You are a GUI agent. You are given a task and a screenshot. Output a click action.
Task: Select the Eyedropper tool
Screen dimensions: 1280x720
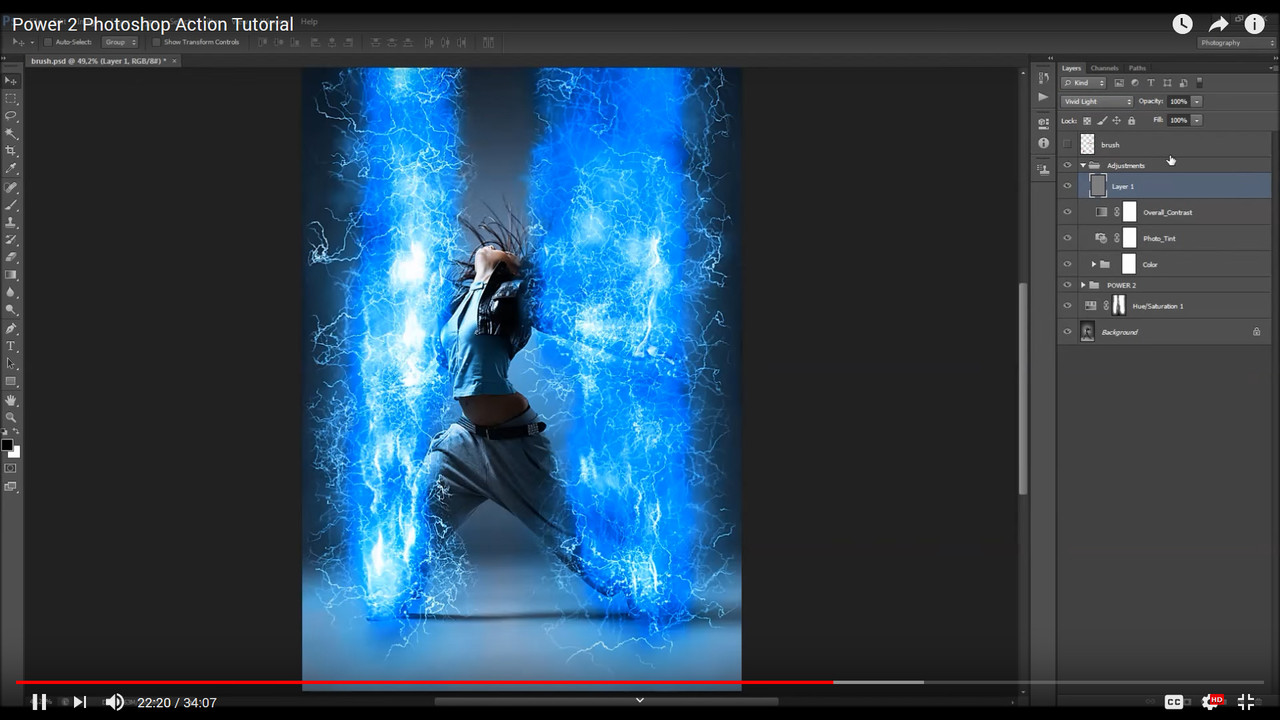point(11,168)
